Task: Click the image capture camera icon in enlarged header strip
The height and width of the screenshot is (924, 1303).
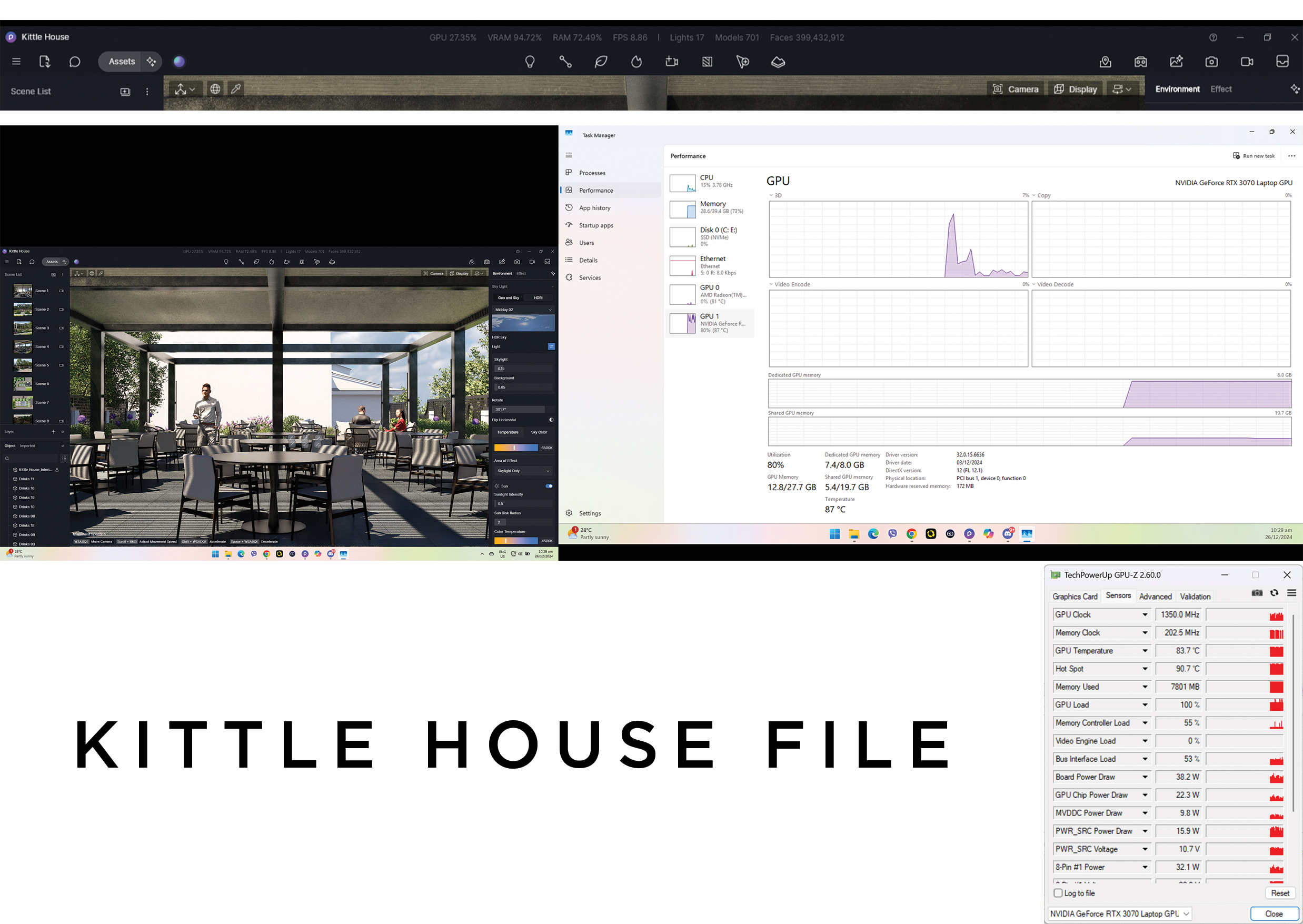Action: coord(1211,62)
